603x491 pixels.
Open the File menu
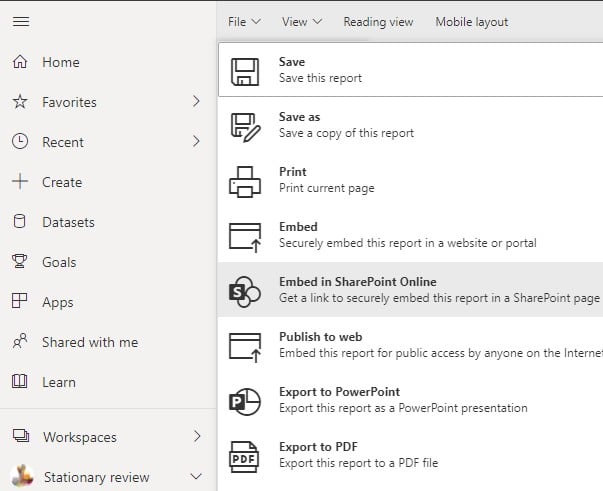click(x=244, y=22)
